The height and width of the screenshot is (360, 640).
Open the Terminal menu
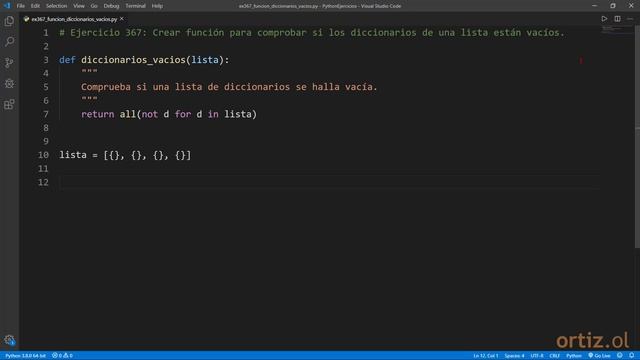pos(135,6)
